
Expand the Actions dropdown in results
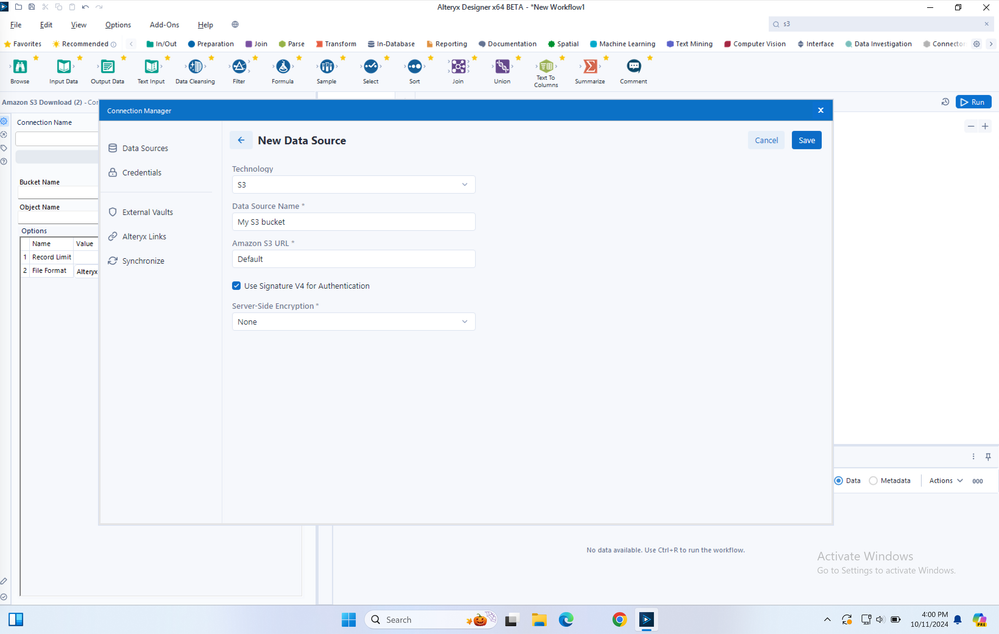pyautogui.click(x=945, y=480)
